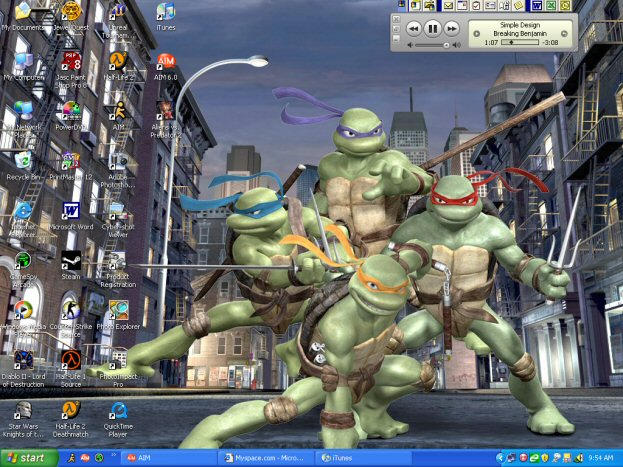This screenshot has width=623, height=467.
Task: Close the iTunes mini player
Action: 396,19
